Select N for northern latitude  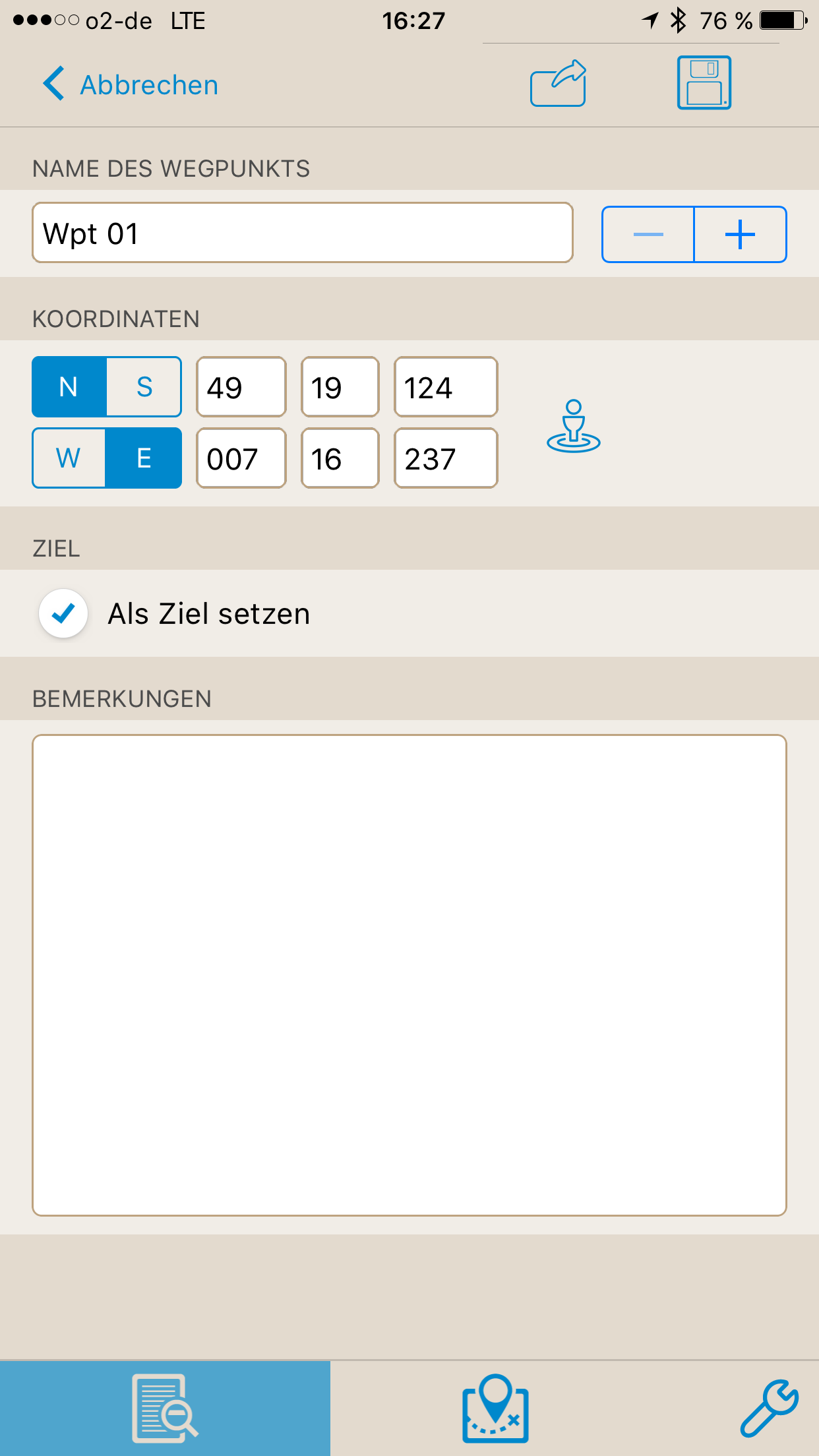tap(69, 387)
